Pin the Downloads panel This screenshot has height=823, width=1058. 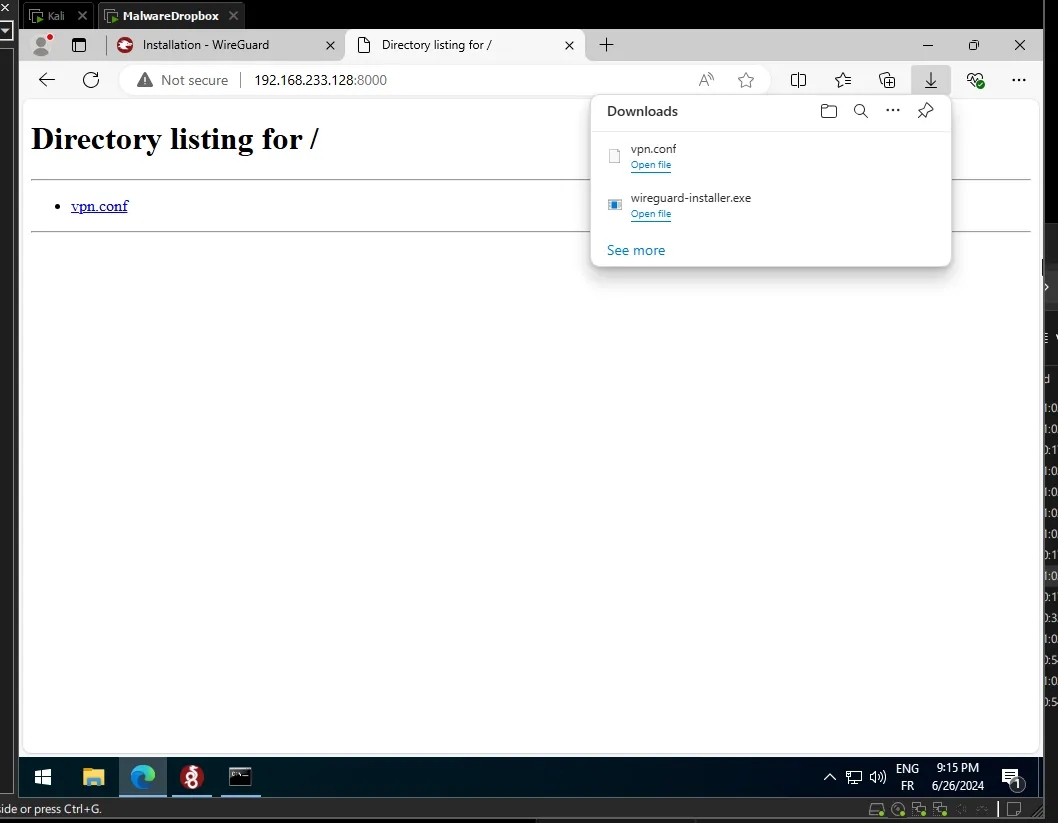925,111
